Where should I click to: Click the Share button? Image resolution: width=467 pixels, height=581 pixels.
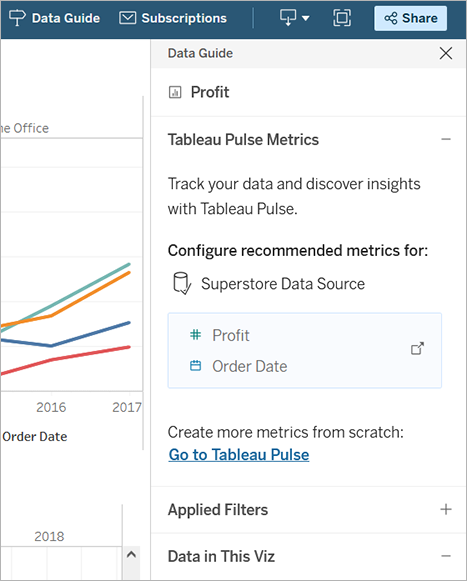[x=411, y=18]
